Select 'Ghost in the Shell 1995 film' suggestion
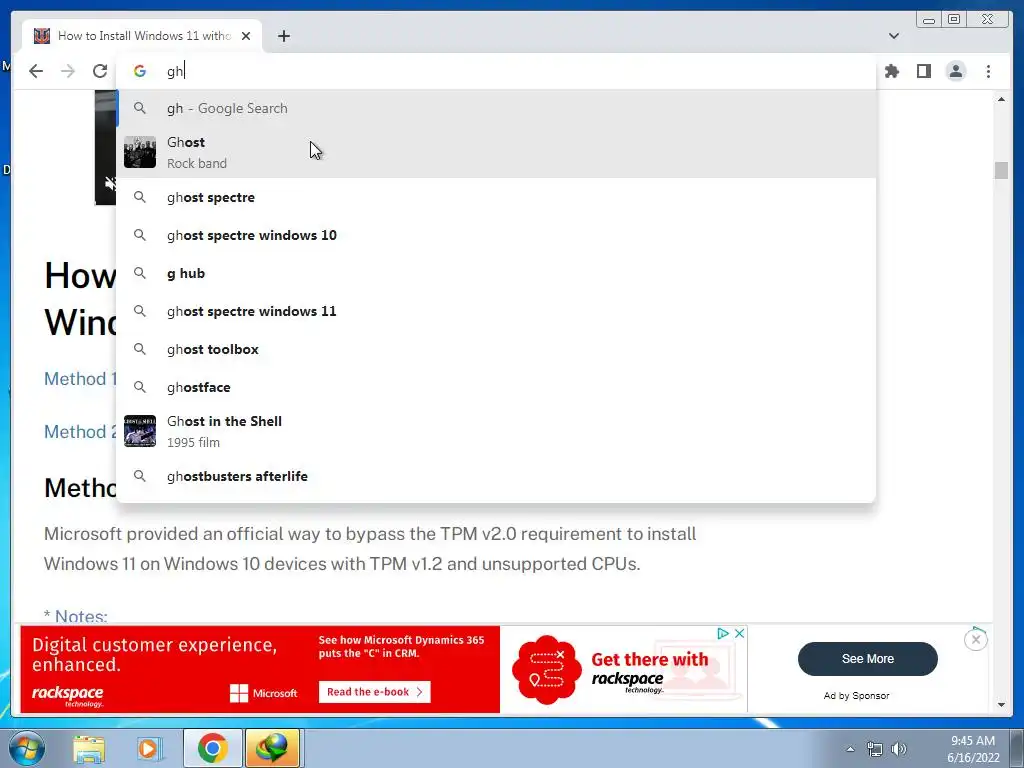Screen dimensions: 1024x768 (x=496, y=432)
